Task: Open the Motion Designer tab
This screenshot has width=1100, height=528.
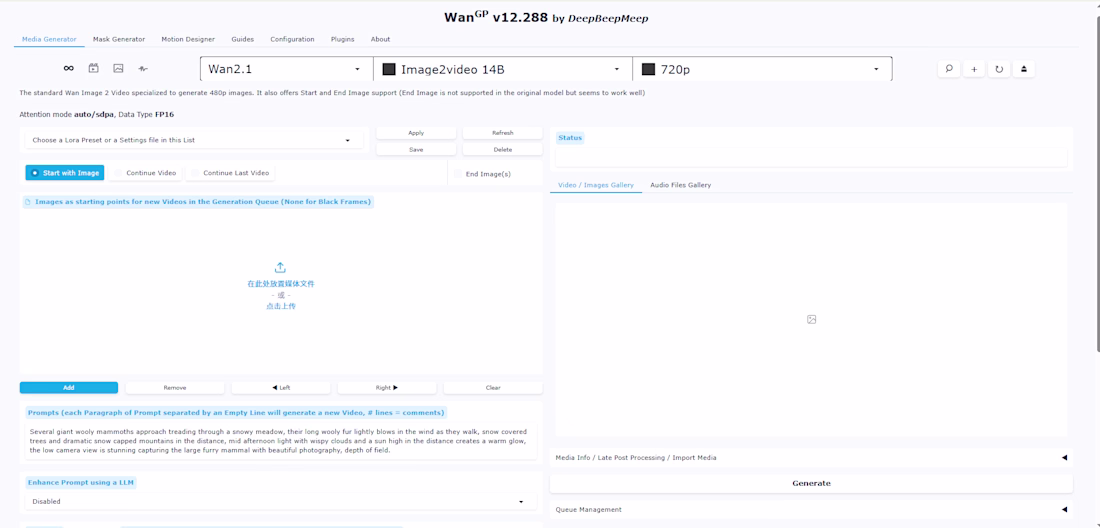Action: pos(188,39)
